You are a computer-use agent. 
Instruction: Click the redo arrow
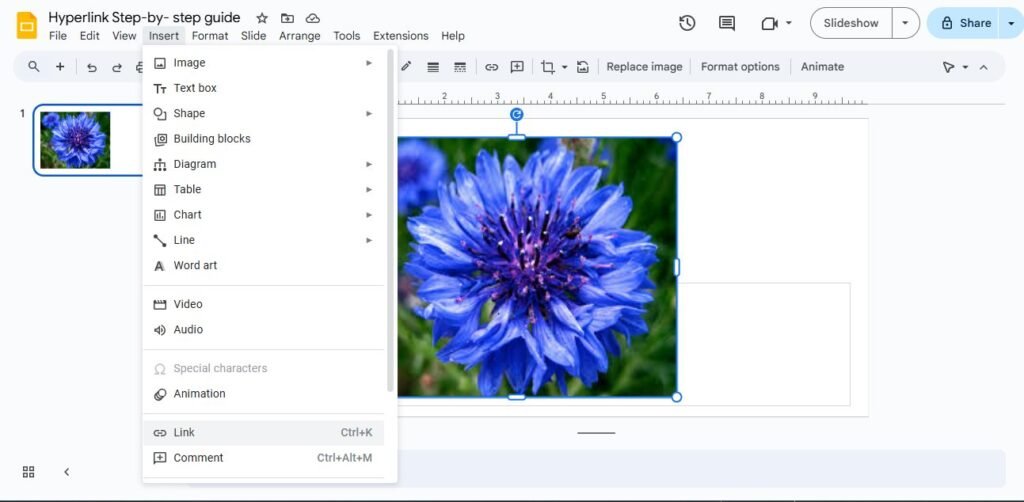point(116,67)
